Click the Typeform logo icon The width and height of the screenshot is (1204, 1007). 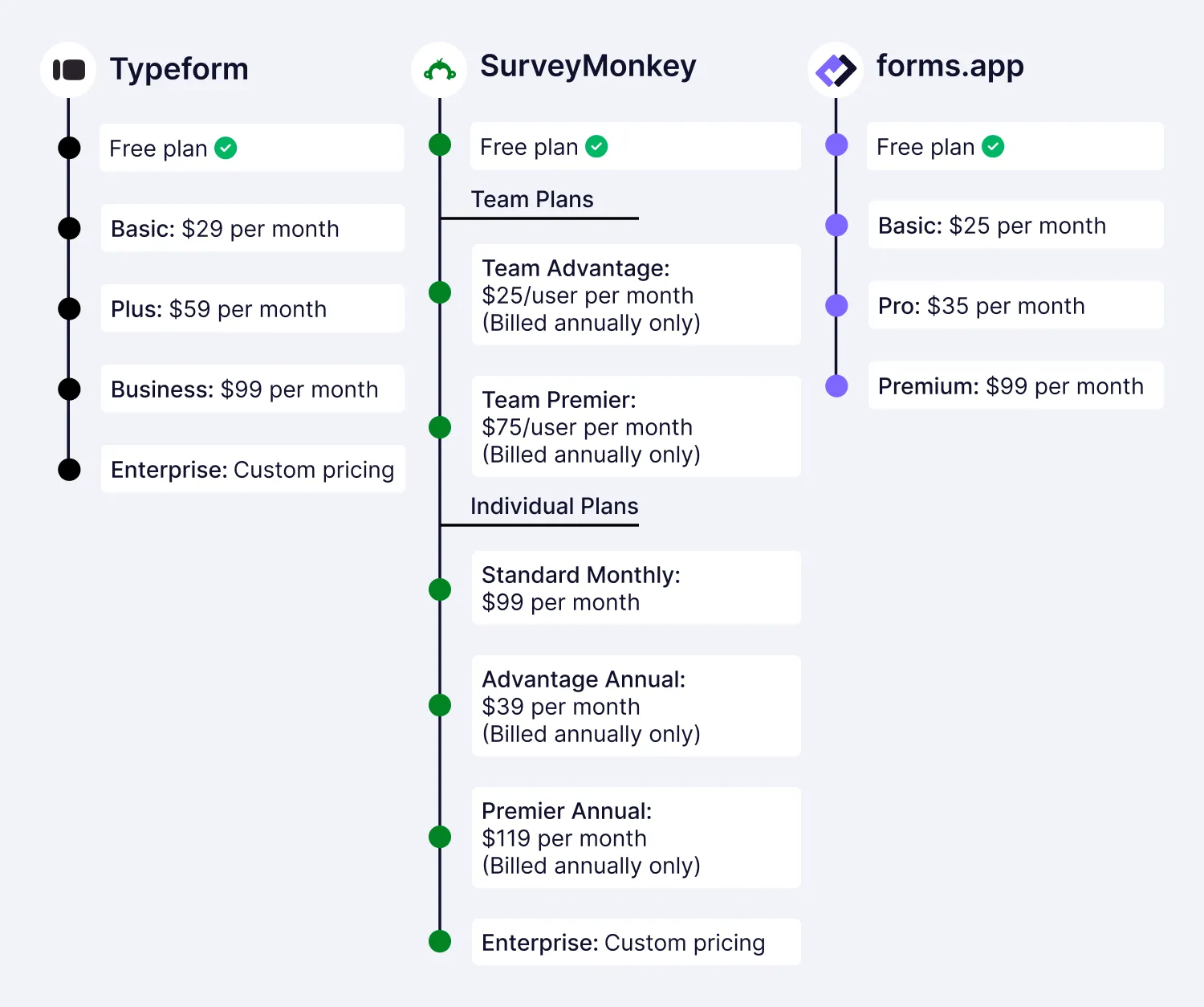tap(68, 70)
